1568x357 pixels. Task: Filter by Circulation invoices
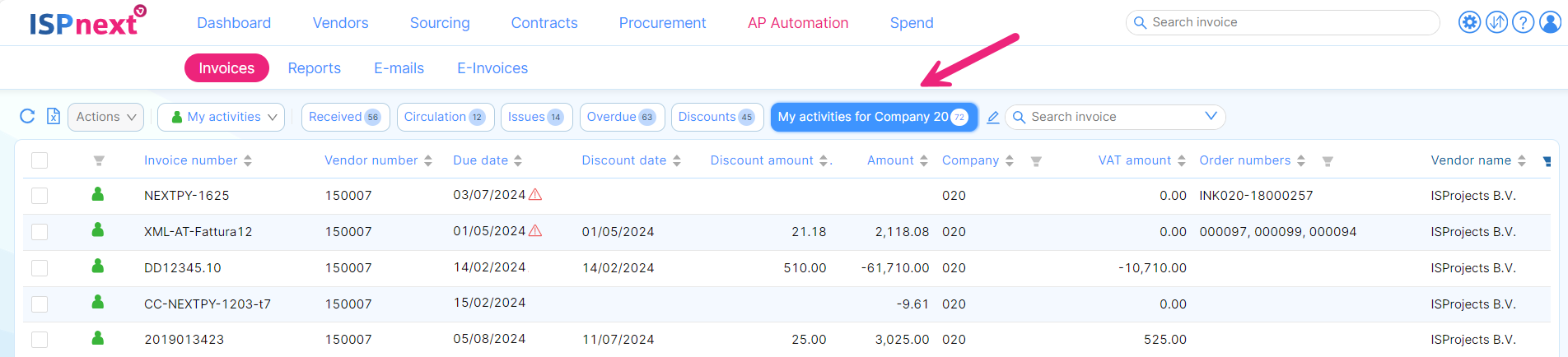[x=445, y=117]
